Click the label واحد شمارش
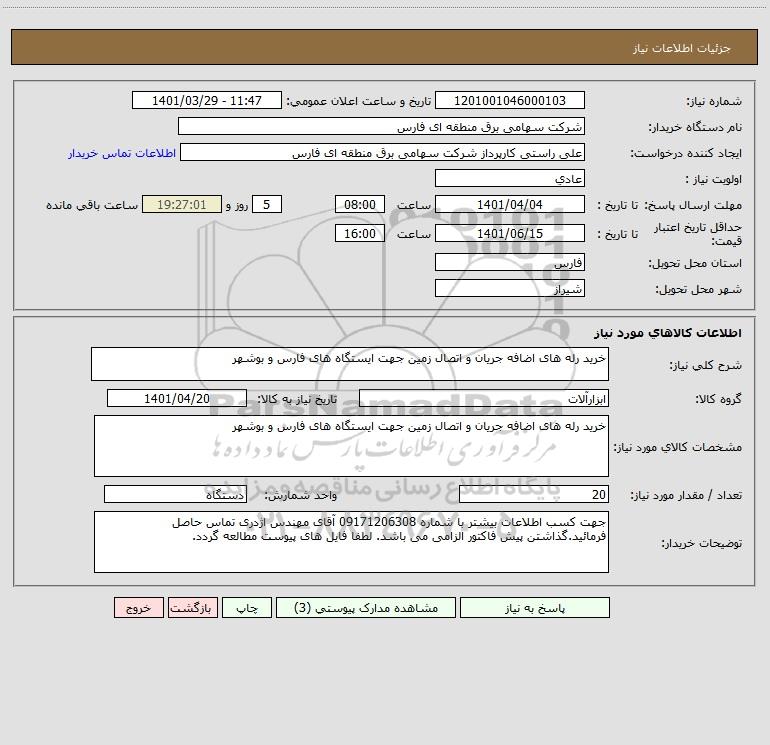The image size is (770, 745). pyautogui.click(x=301, y=495)
